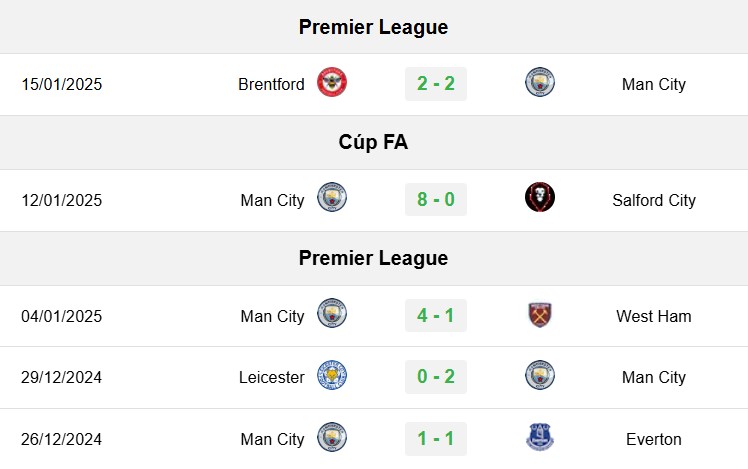Click the Everton club crest
The image size is (748, 469).
click(x=540, y=437)
